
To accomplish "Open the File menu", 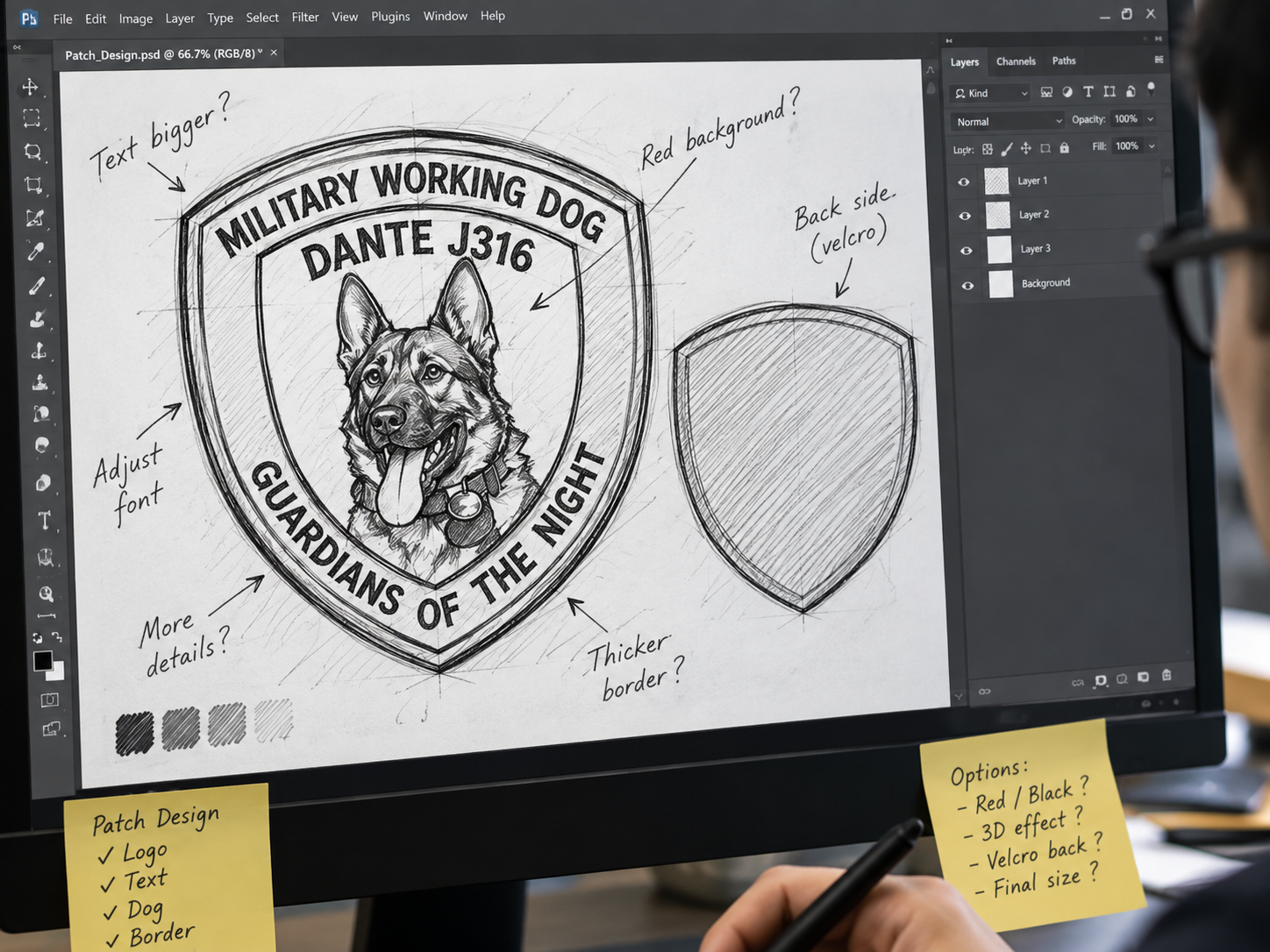I will tap(62, 18).
